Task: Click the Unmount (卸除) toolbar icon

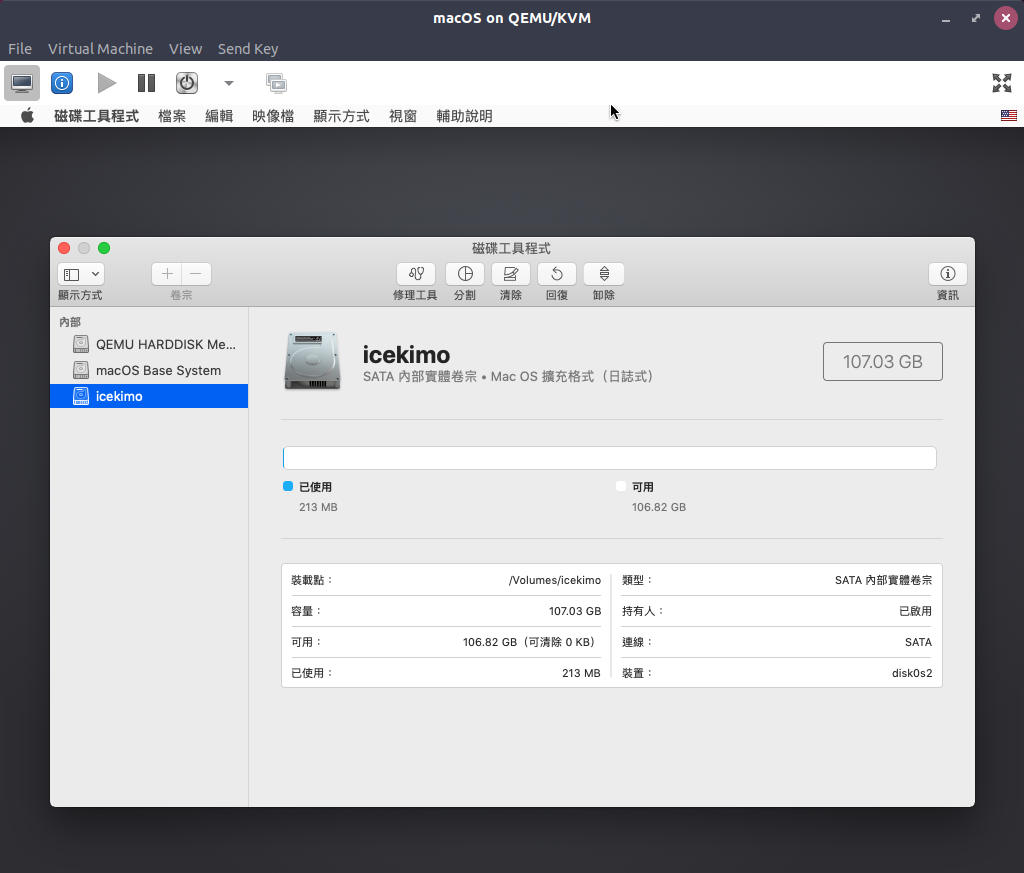Action: click(x=603, y=274)
